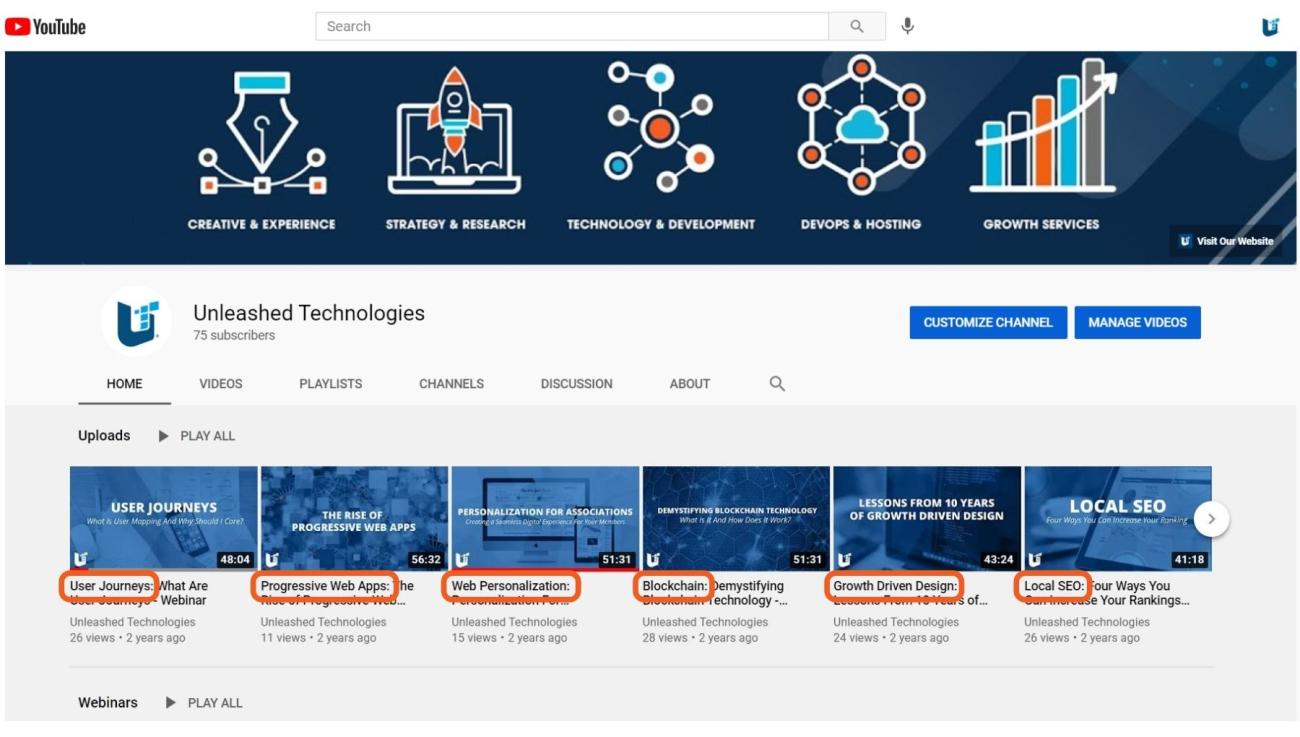Select the Discussion tab

[x=576, y=384]
